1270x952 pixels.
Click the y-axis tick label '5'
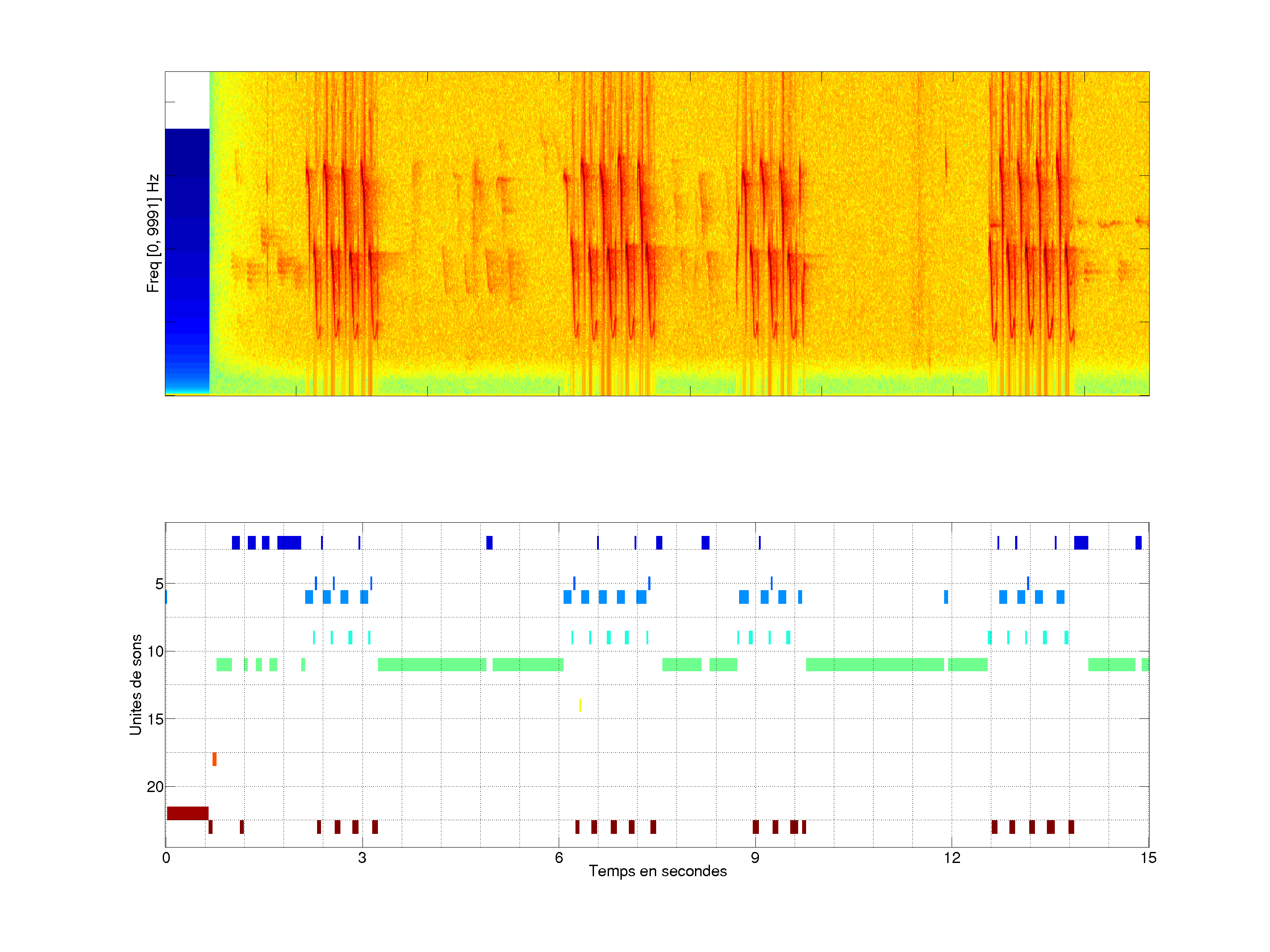click(159, 584)
